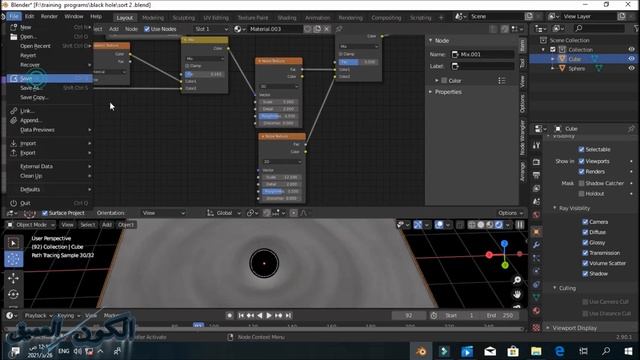Unlink the material with X button
640x360 pixels.
click(327, 29)
